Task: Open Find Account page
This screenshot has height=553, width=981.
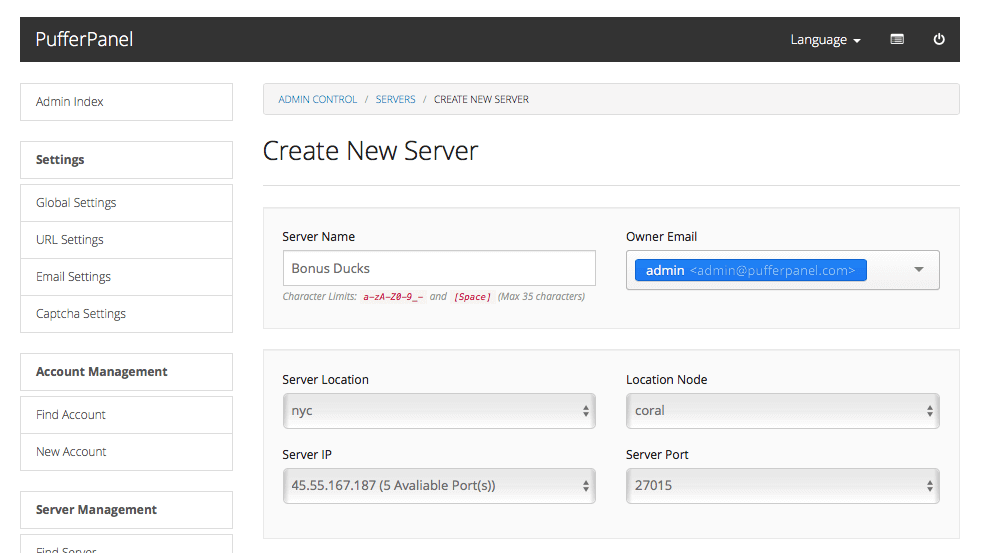Action: tap(126, 415)
